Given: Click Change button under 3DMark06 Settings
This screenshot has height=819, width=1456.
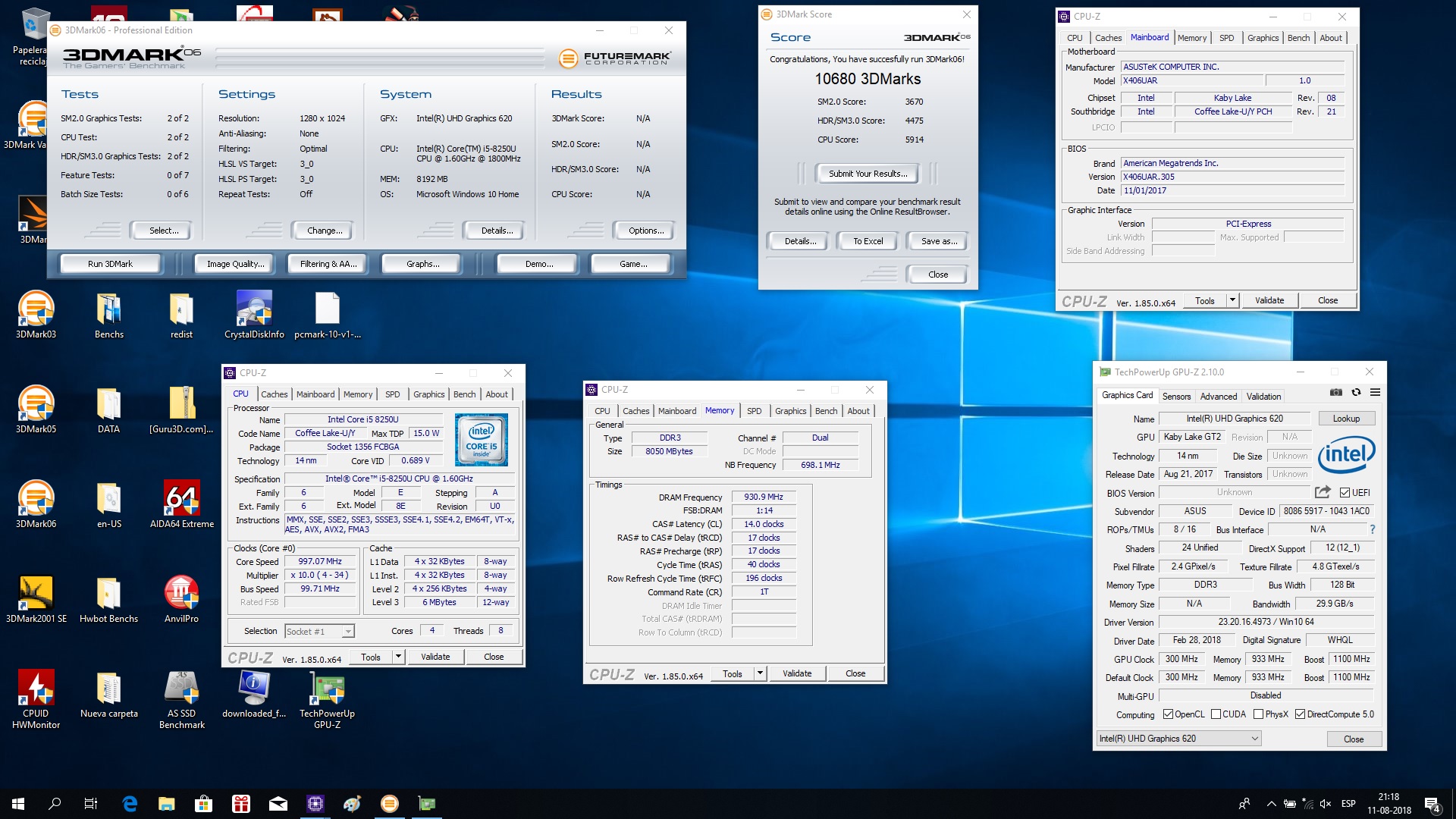Looking at the screenshot, I should [x=325, y=231].
